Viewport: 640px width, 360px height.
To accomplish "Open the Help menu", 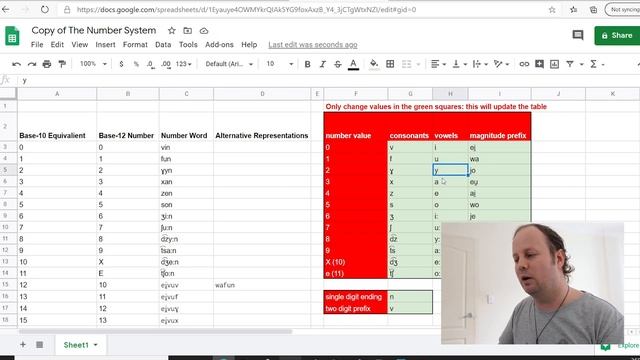I will (x=249, y=44).
